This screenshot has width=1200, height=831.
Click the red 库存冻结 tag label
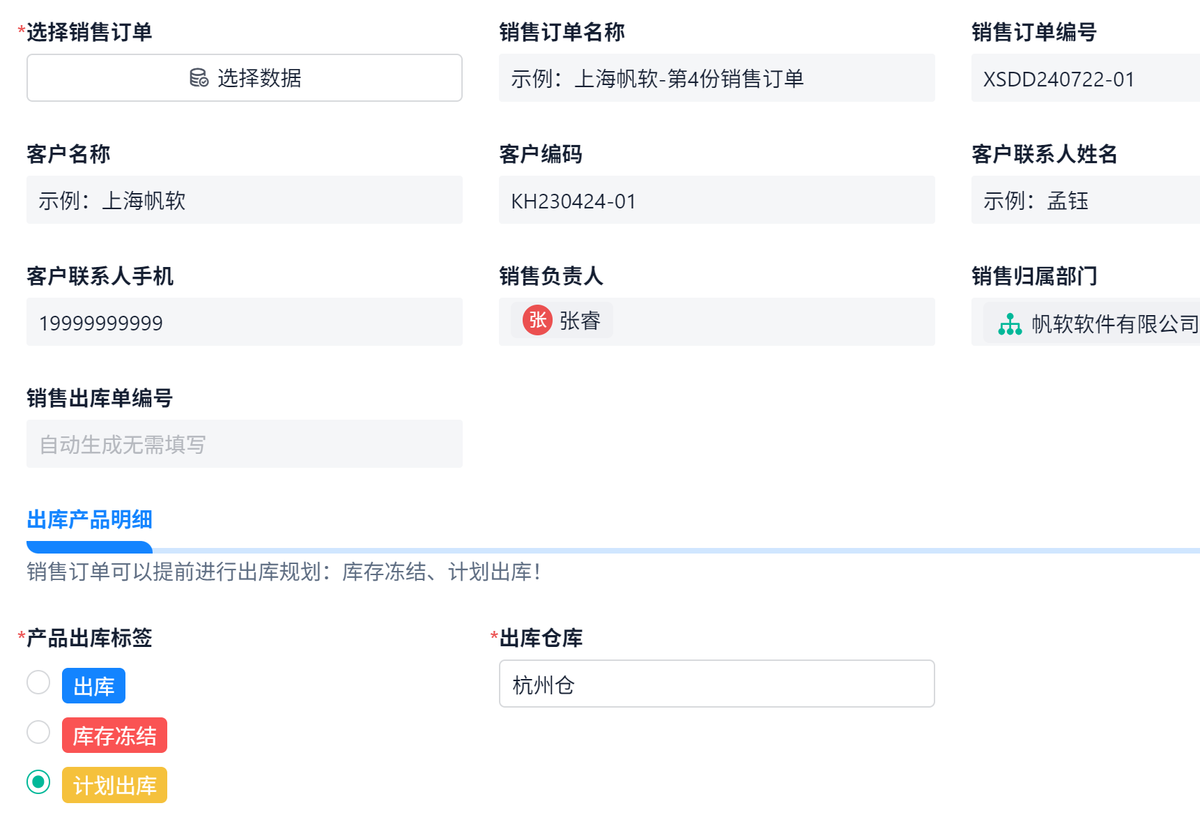coord(114,736)
